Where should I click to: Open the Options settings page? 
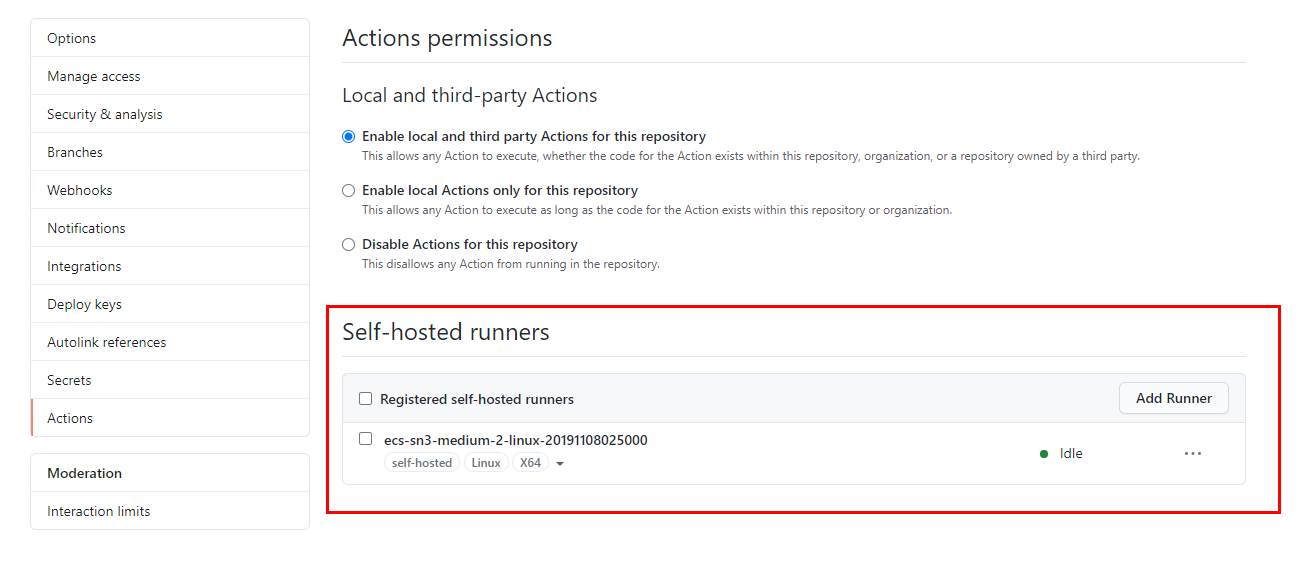click(x=72, y=38)
